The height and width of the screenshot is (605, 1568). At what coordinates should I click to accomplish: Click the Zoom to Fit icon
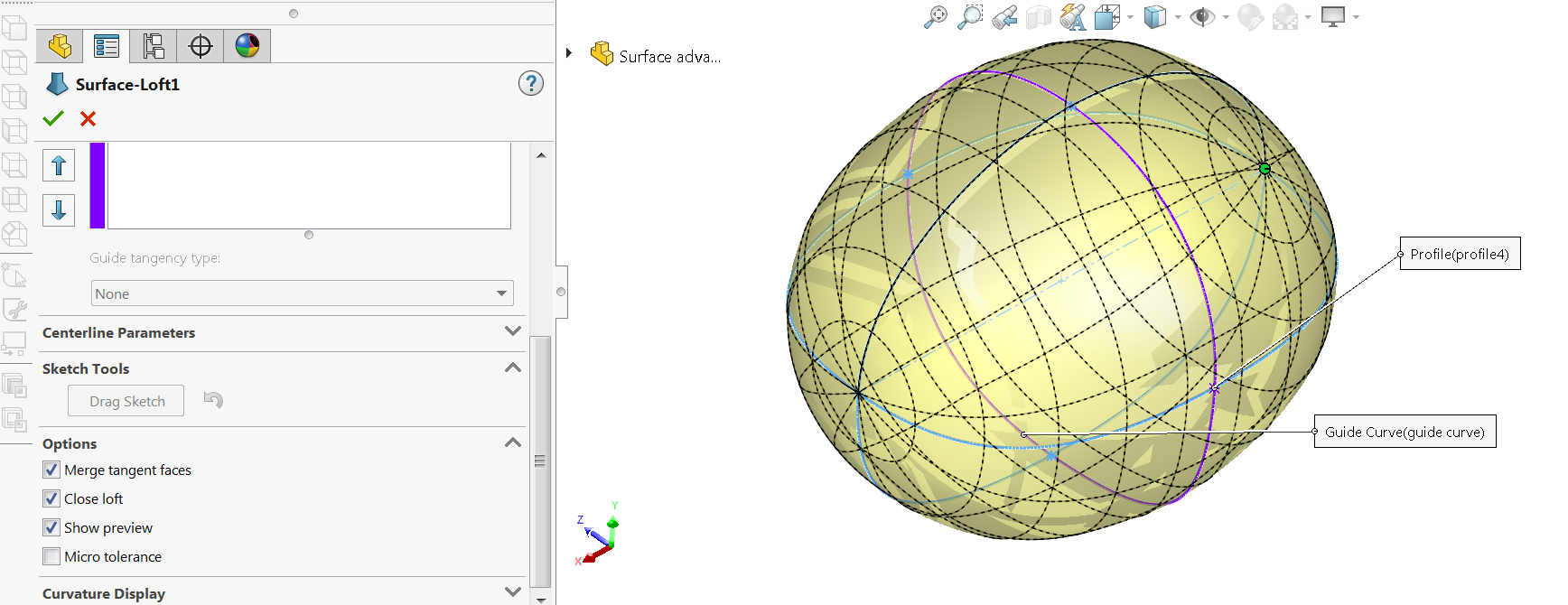pos(935,17)
